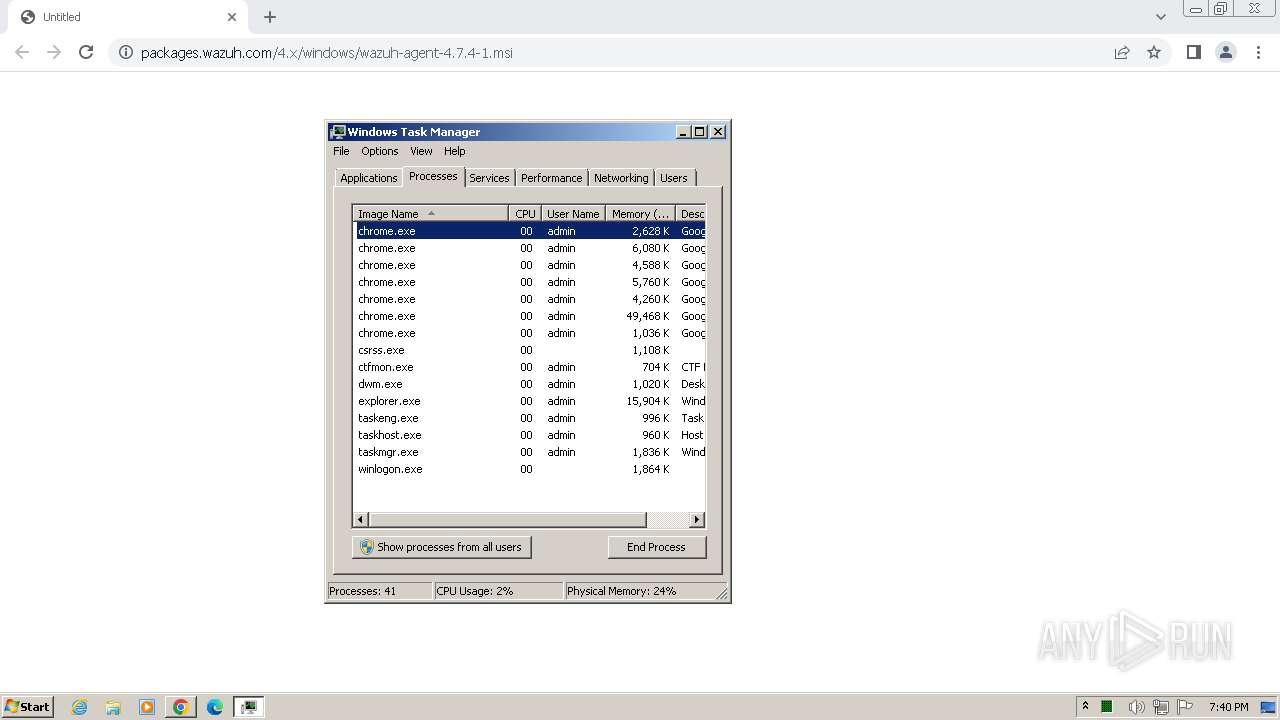The image size is (1280, 720).
Task: Switch to Chrome taskbar icon
Action: click(181, 707)
